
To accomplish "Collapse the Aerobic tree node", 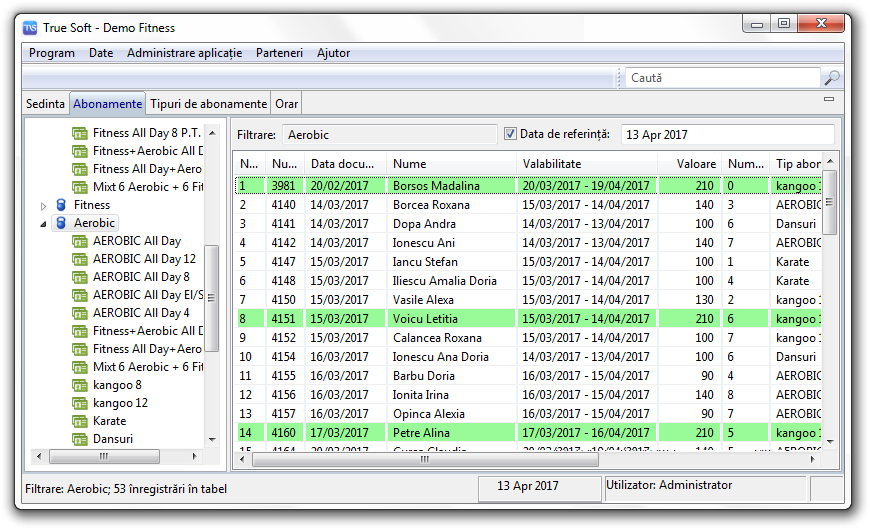I will pos(43,223).
